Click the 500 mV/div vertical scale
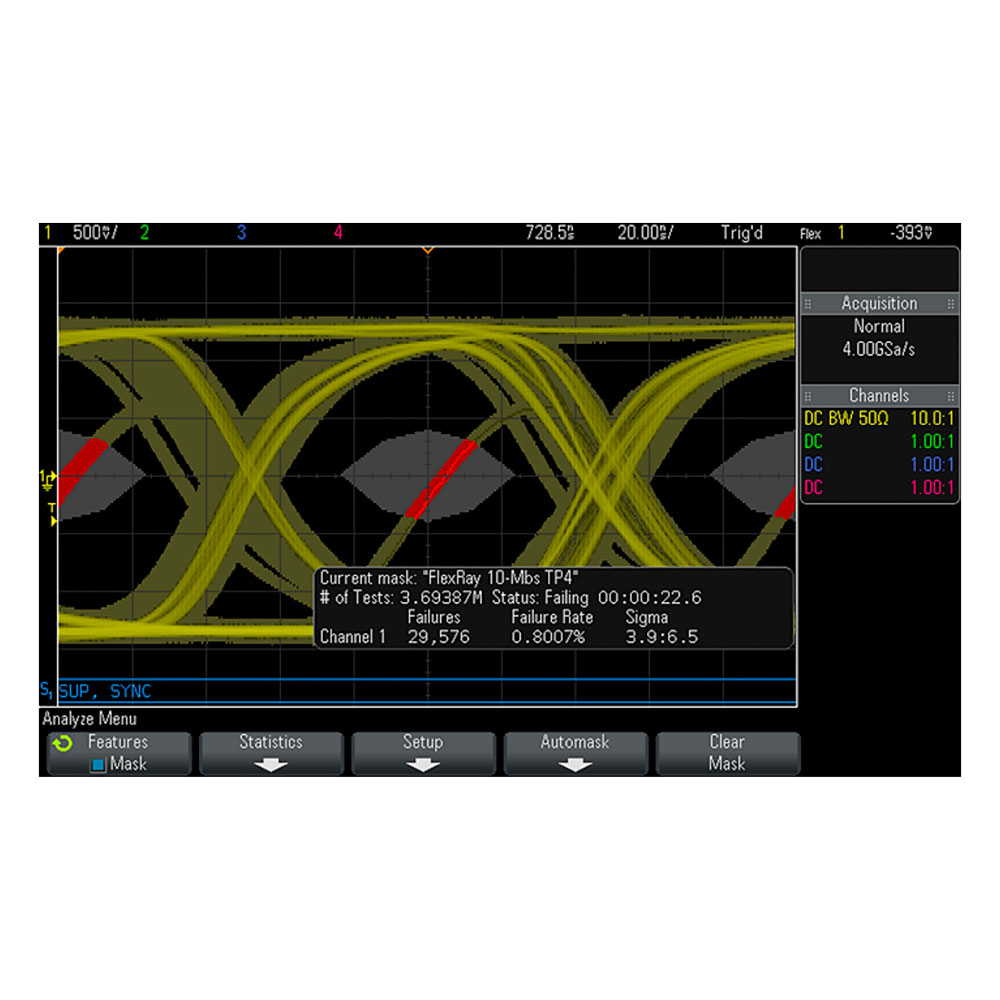Screen dimensions: 1000x1000 [95, 232]
